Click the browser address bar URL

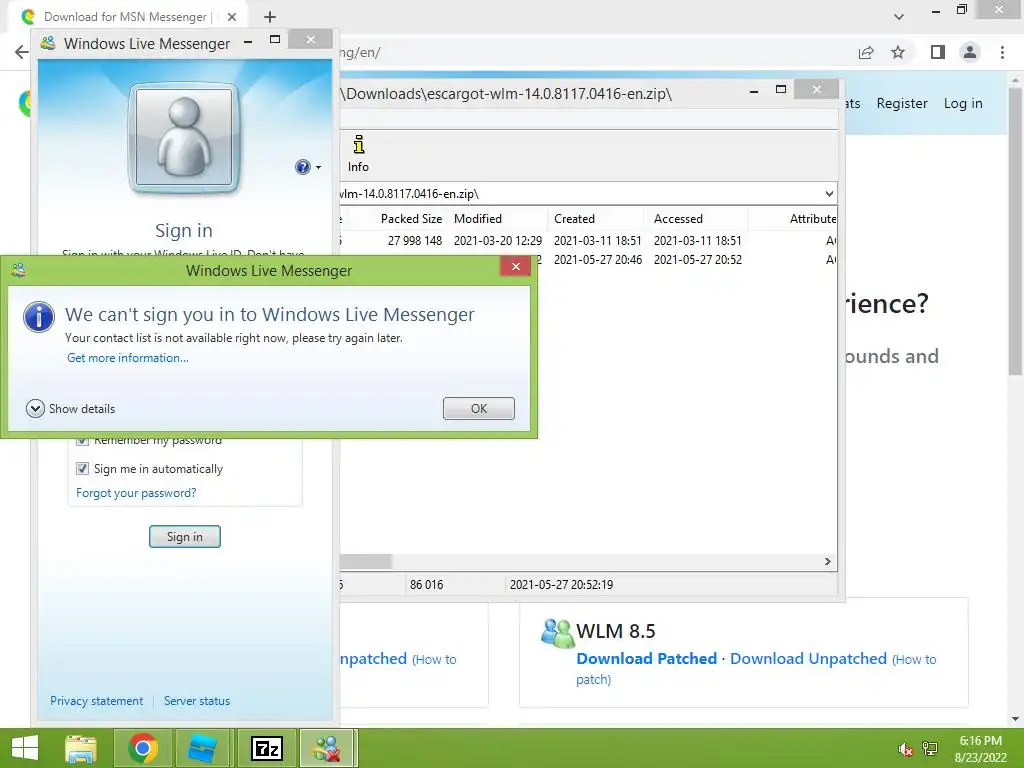click(x=588, y=52)
